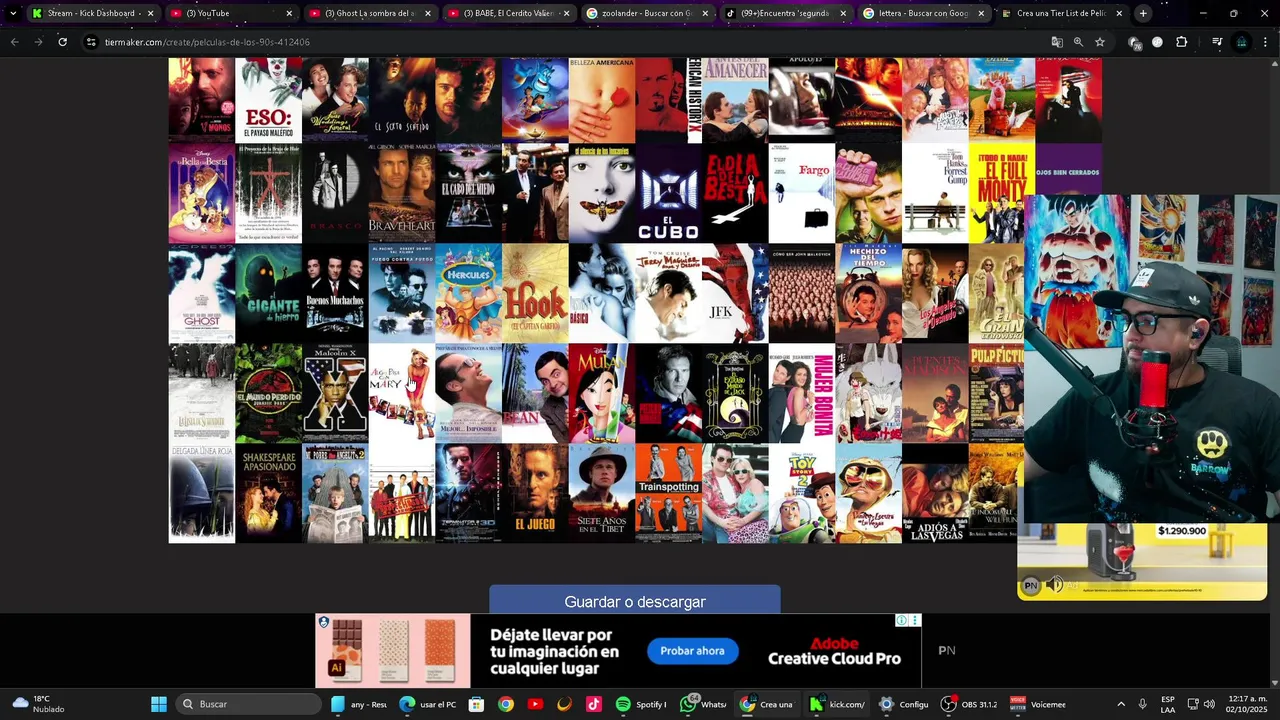
Task: Switch to the lettera Google search tab
Action: pos(926,13)
